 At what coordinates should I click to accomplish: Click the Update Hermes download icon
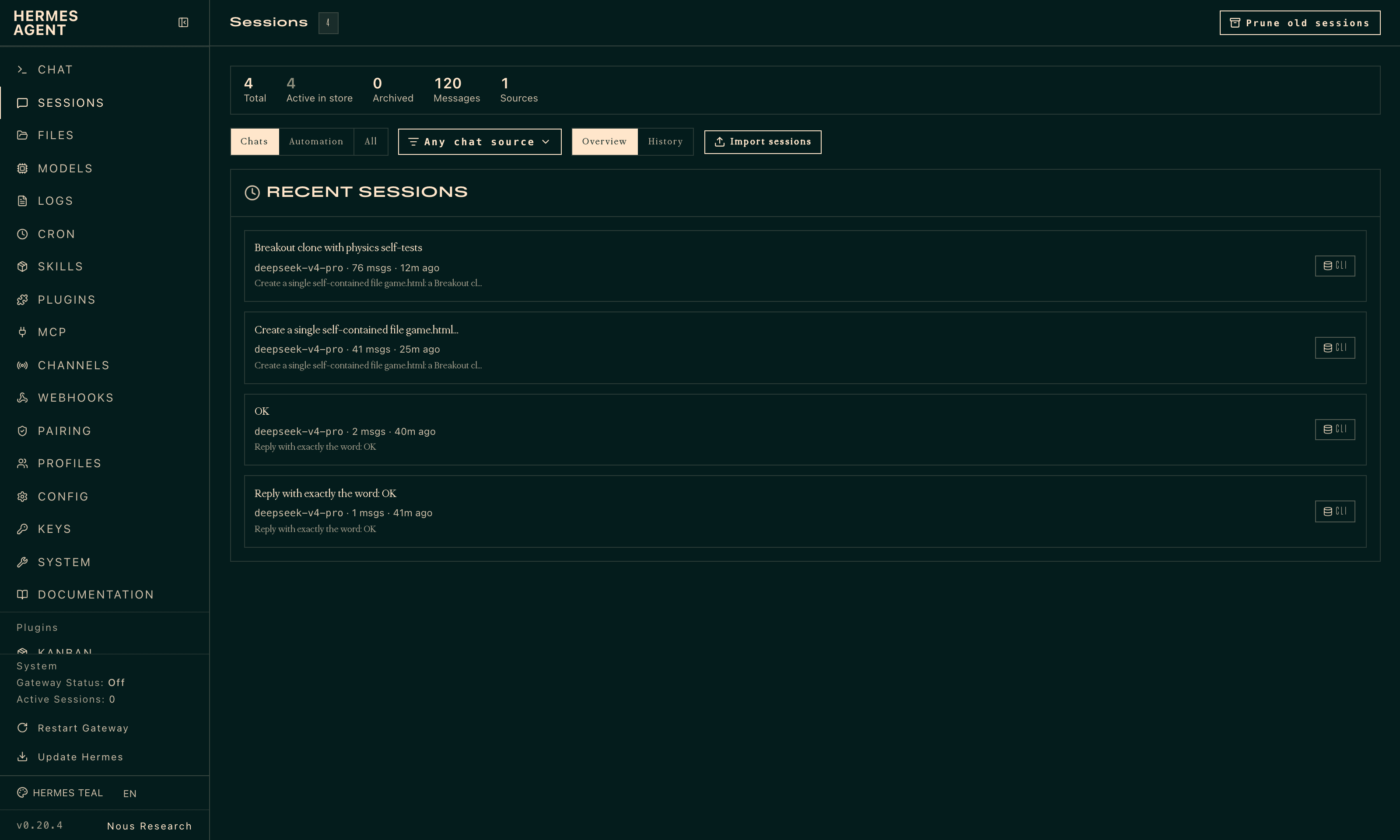click(22, 757)
